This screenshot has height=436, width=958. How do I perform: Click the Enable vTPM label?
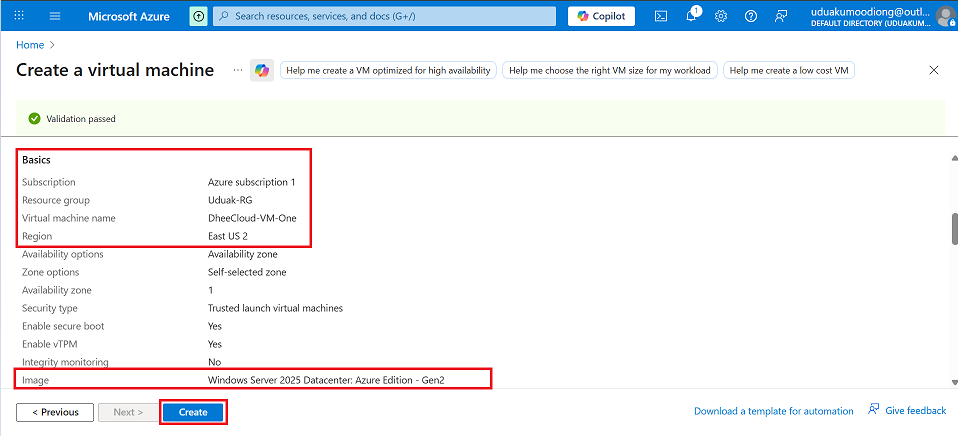pos(48,344)
